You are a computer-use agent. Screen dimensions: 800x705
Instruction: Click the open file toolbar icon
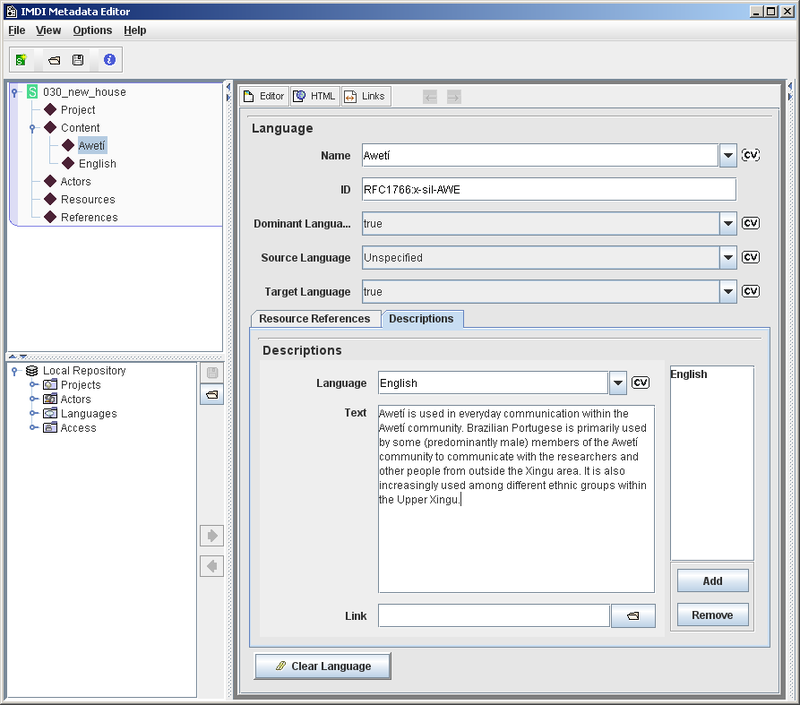[54, 60]
